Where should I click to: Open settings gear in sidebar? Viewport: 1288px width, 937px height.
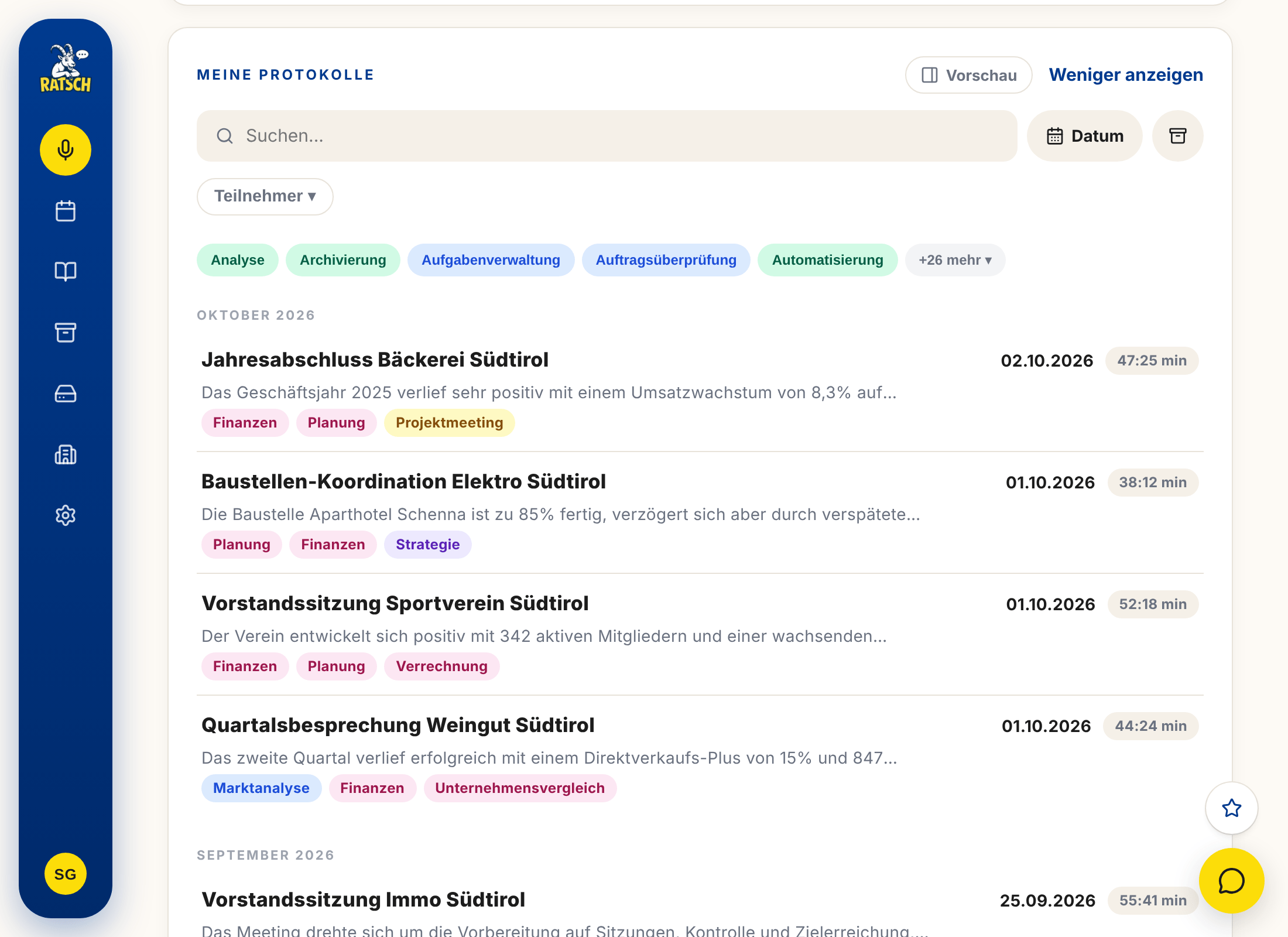pos(66,515)
